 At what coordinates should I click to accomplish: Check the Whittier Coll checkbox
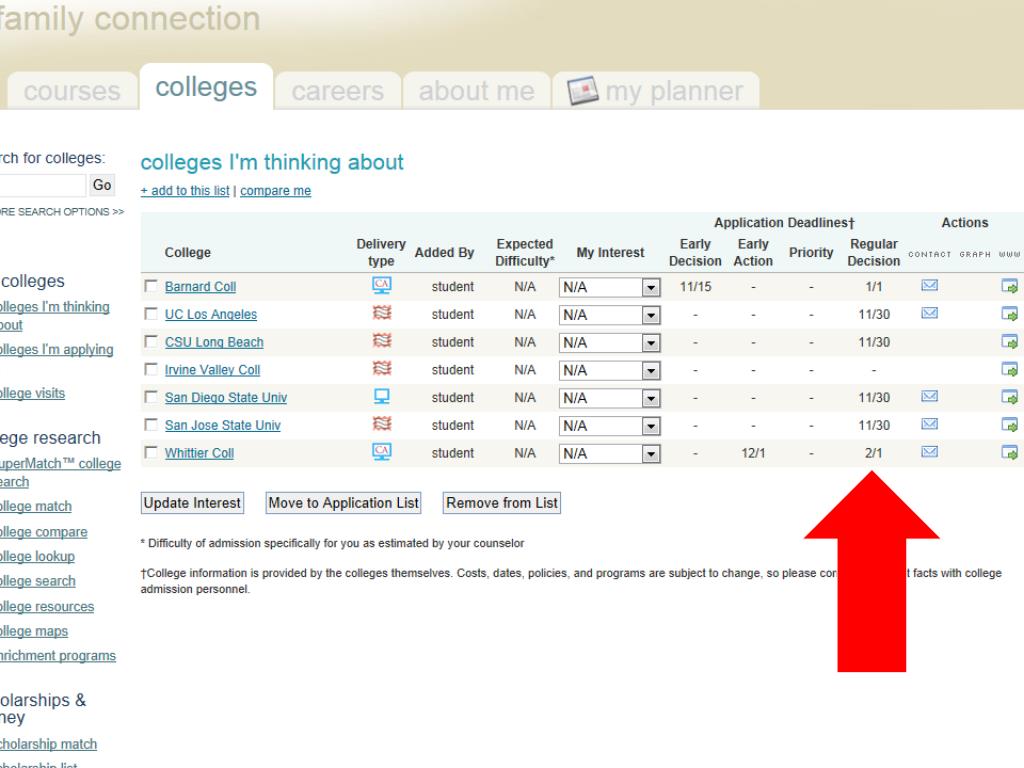tap(151, 453)
